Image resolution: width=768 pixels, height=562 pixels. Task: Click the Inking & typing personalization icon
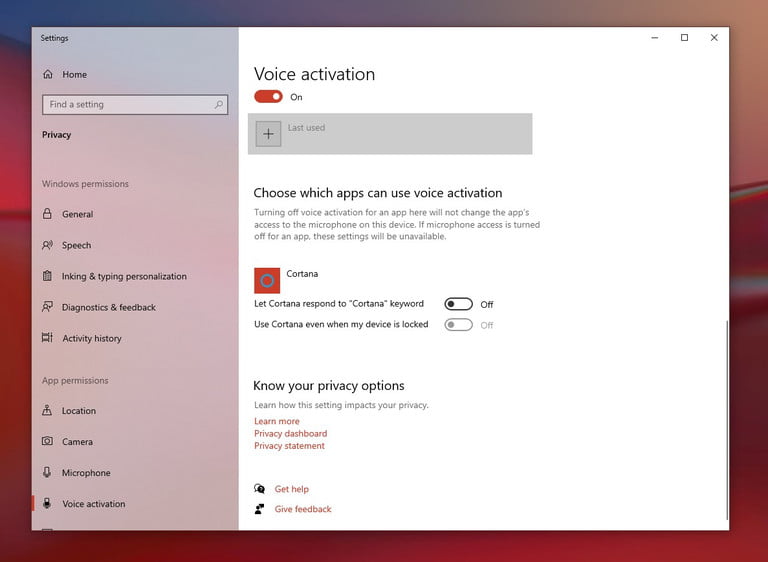click(47, 276)
